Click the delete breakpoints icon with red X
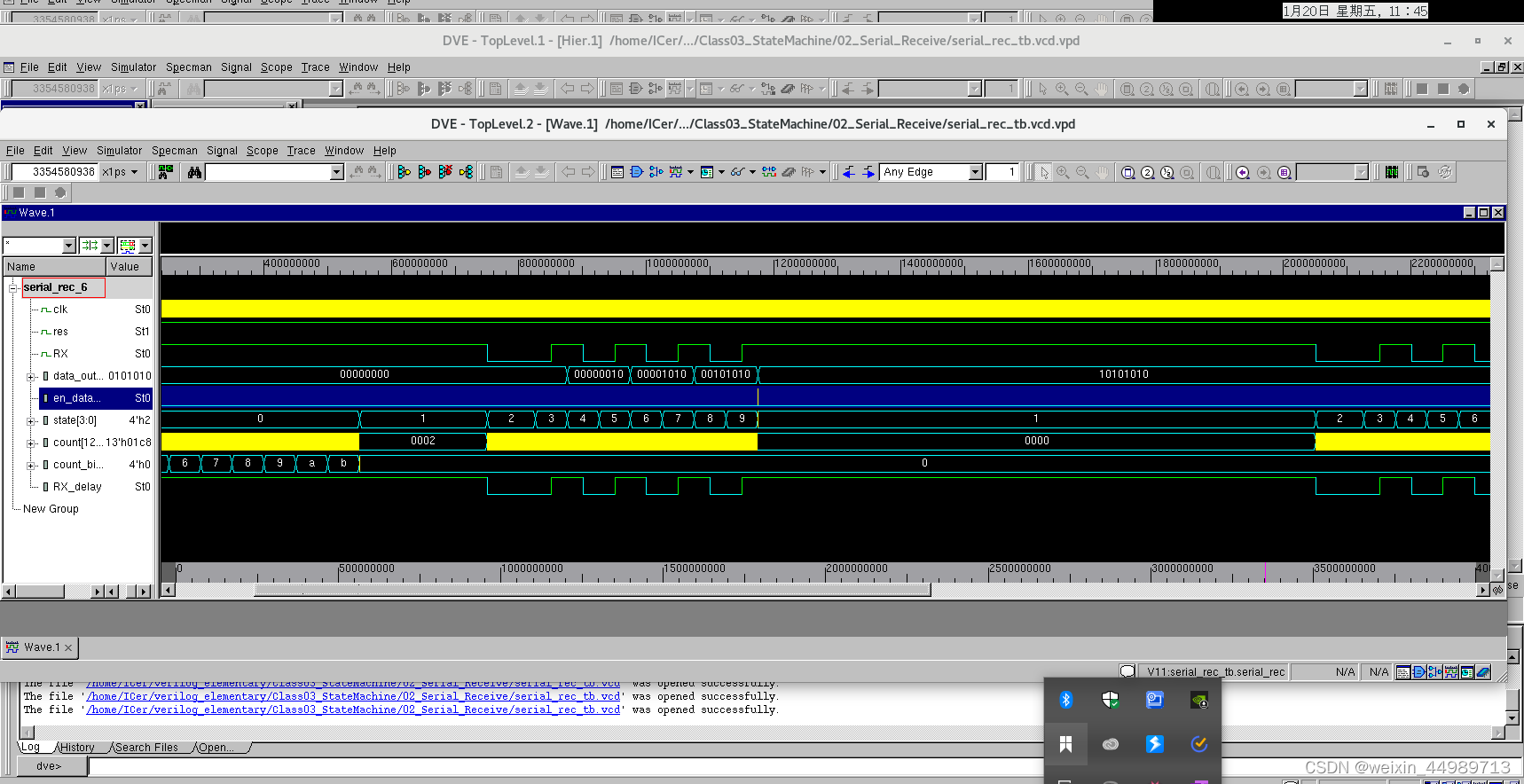The image size is (1524, 784). pyautogui.click(x=445, y=172)
